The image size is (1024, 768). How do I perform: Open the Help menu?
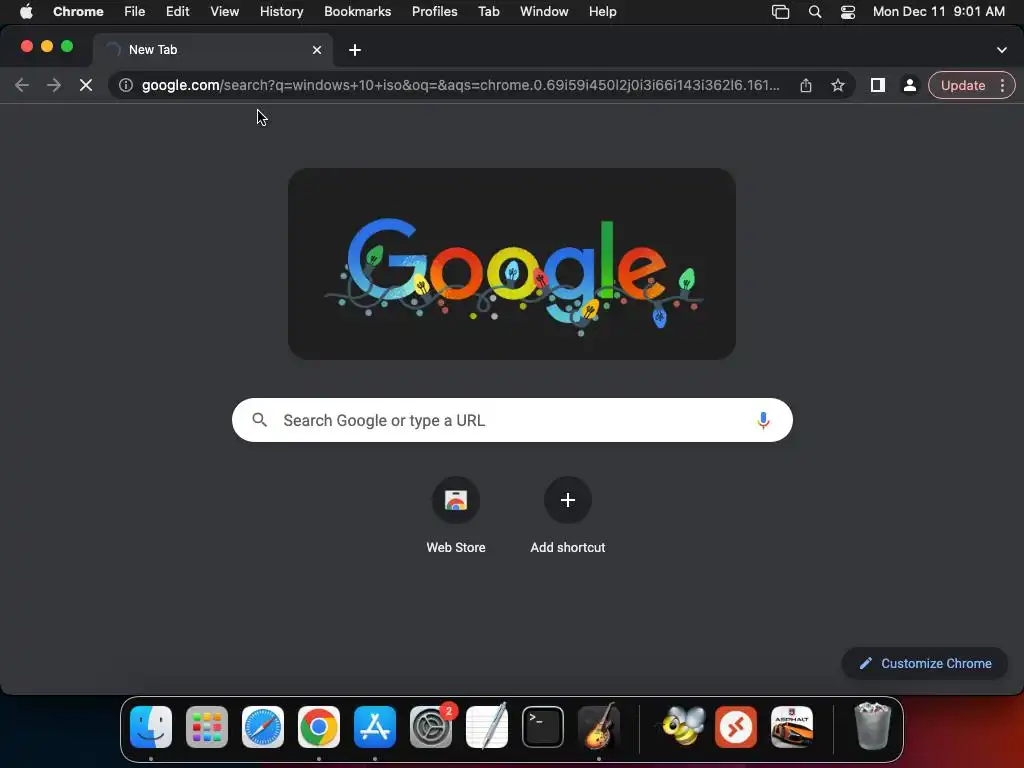[602, 12]
